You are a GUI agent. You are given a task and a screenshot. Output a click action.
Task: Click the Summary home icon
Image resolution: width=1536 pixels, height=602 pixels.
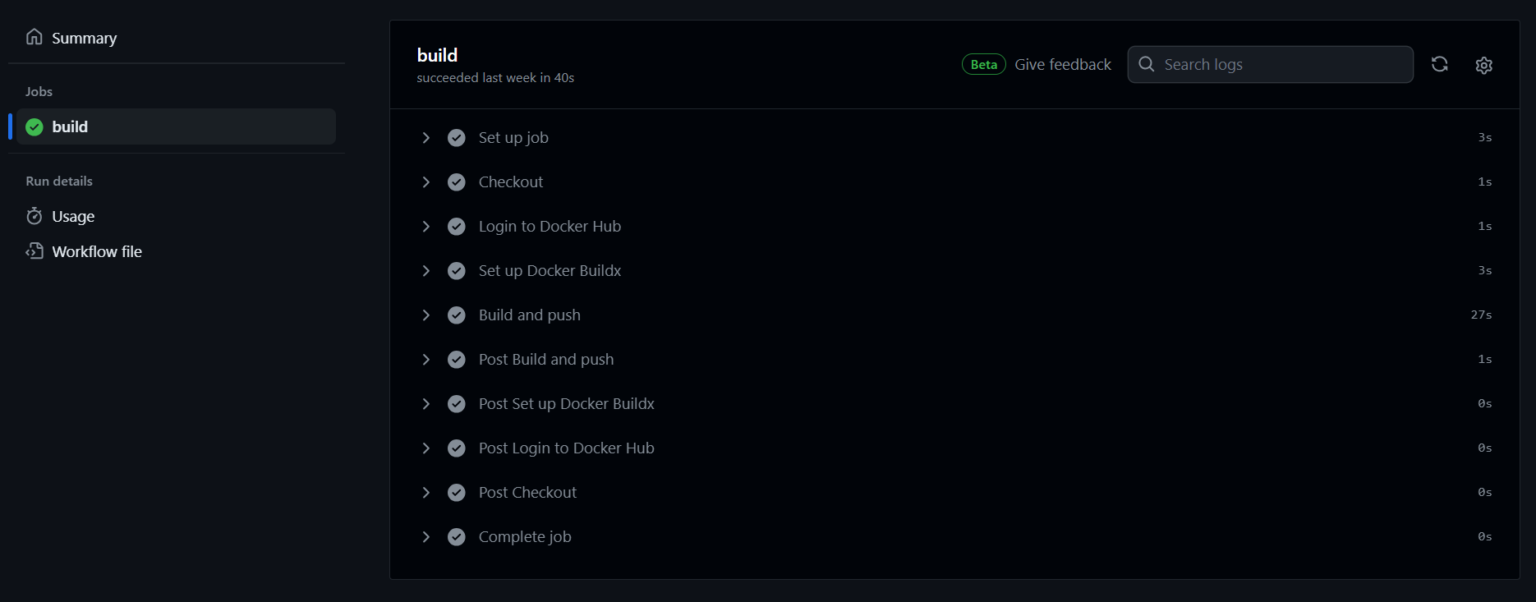34,37
